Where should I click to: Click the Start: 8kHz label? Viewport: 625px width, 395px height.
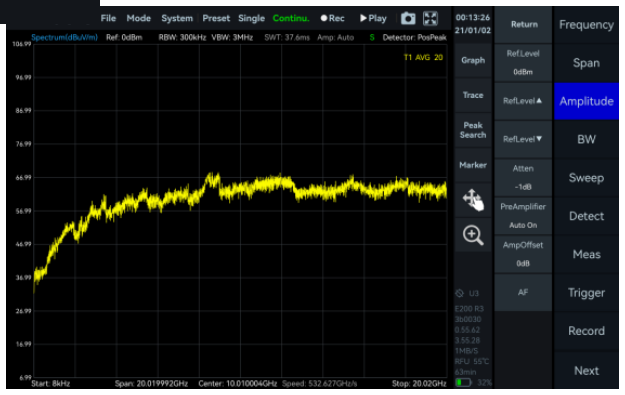tap(51, 383)
